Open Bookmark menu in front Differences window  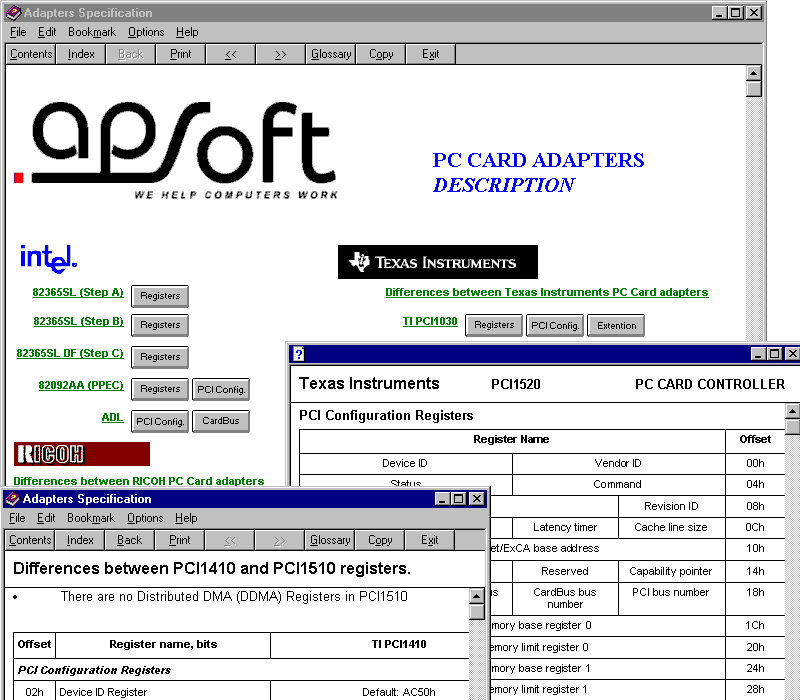pos(91,518)
